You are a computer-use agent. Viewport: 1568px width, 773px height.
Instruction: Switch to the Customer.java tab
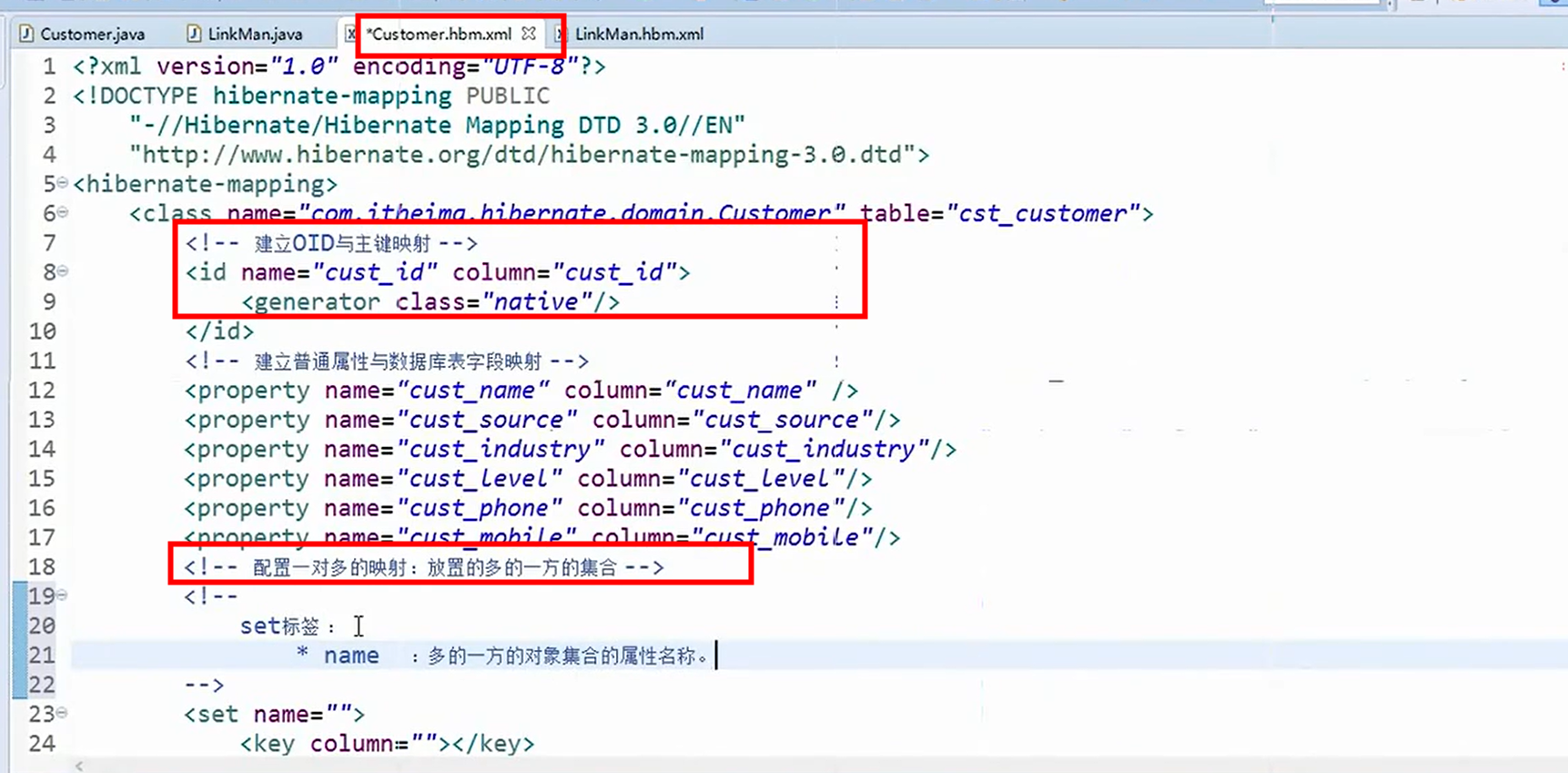pyautogui.click(x=92, y=35)
